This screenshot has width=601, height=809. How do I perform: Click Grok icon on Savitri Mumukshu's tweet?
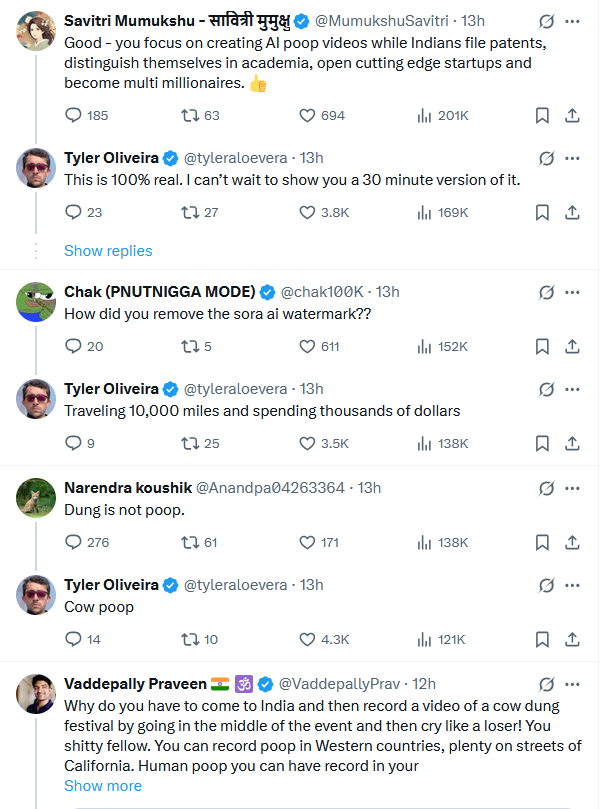[546, 21]
